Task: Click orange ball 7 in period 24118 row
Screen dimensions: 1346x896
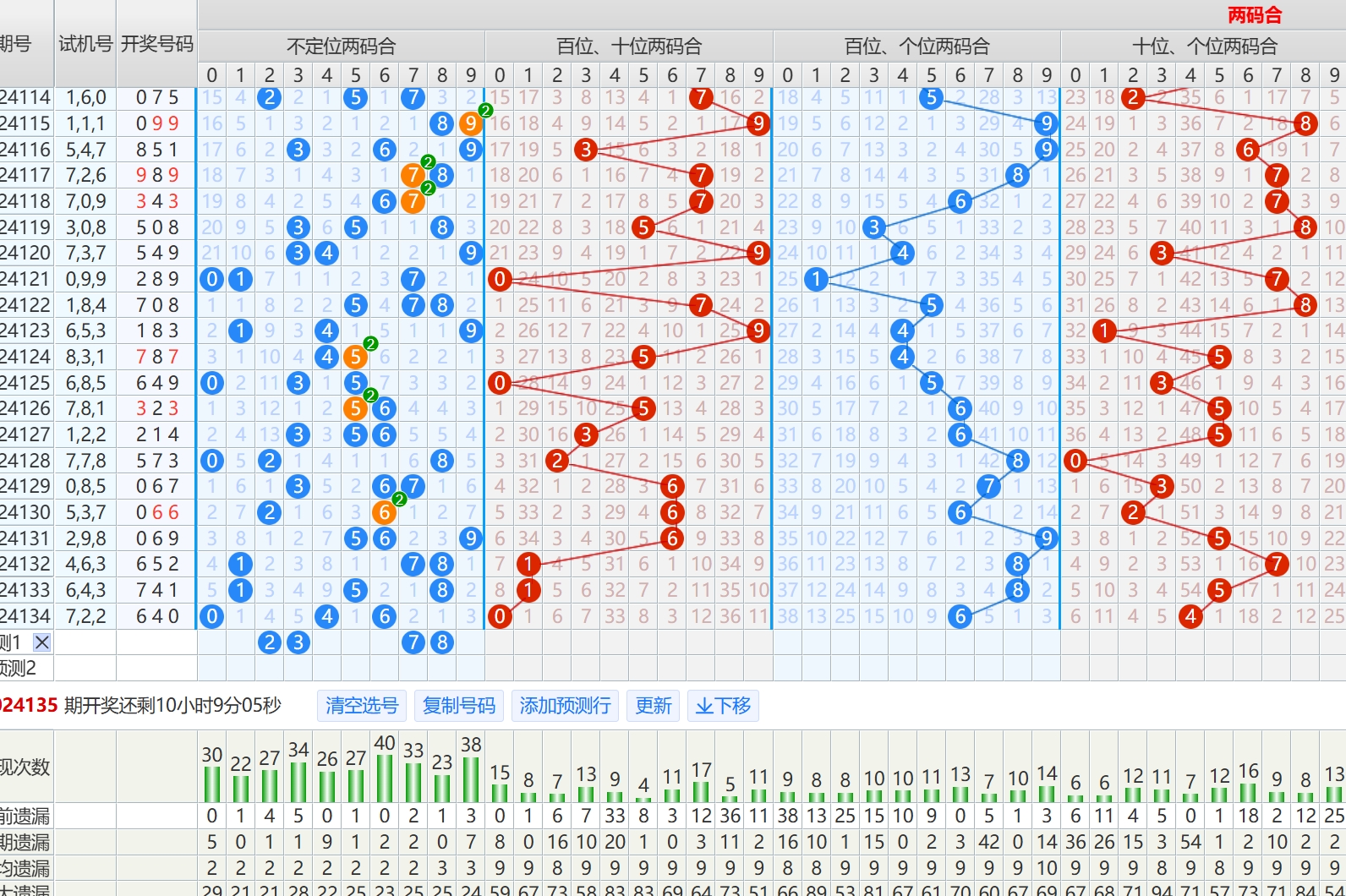Action: point(413,202)
